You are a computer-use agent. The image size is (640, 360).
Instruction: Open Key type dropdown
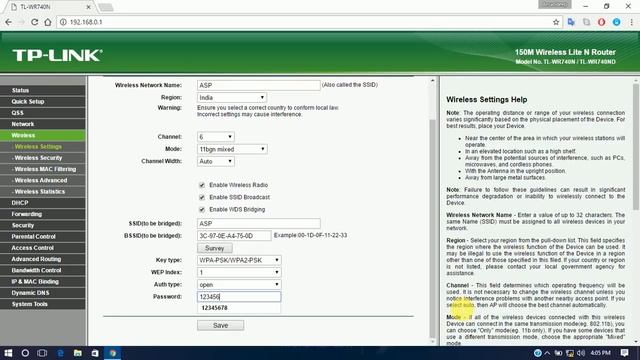click(x=239, y=260)
